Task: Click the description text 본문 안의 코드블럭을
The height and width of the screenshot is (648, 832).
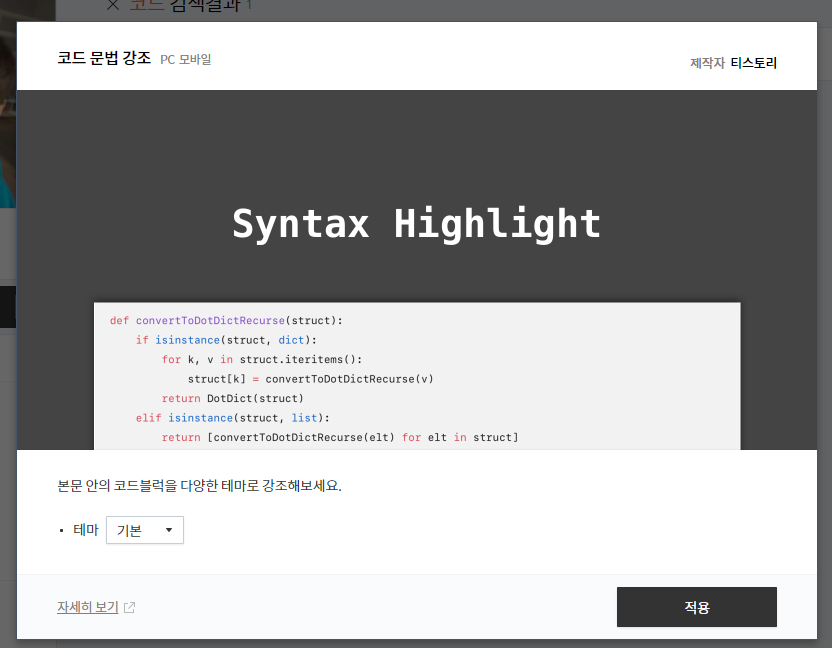Action: tap(117, 486)
